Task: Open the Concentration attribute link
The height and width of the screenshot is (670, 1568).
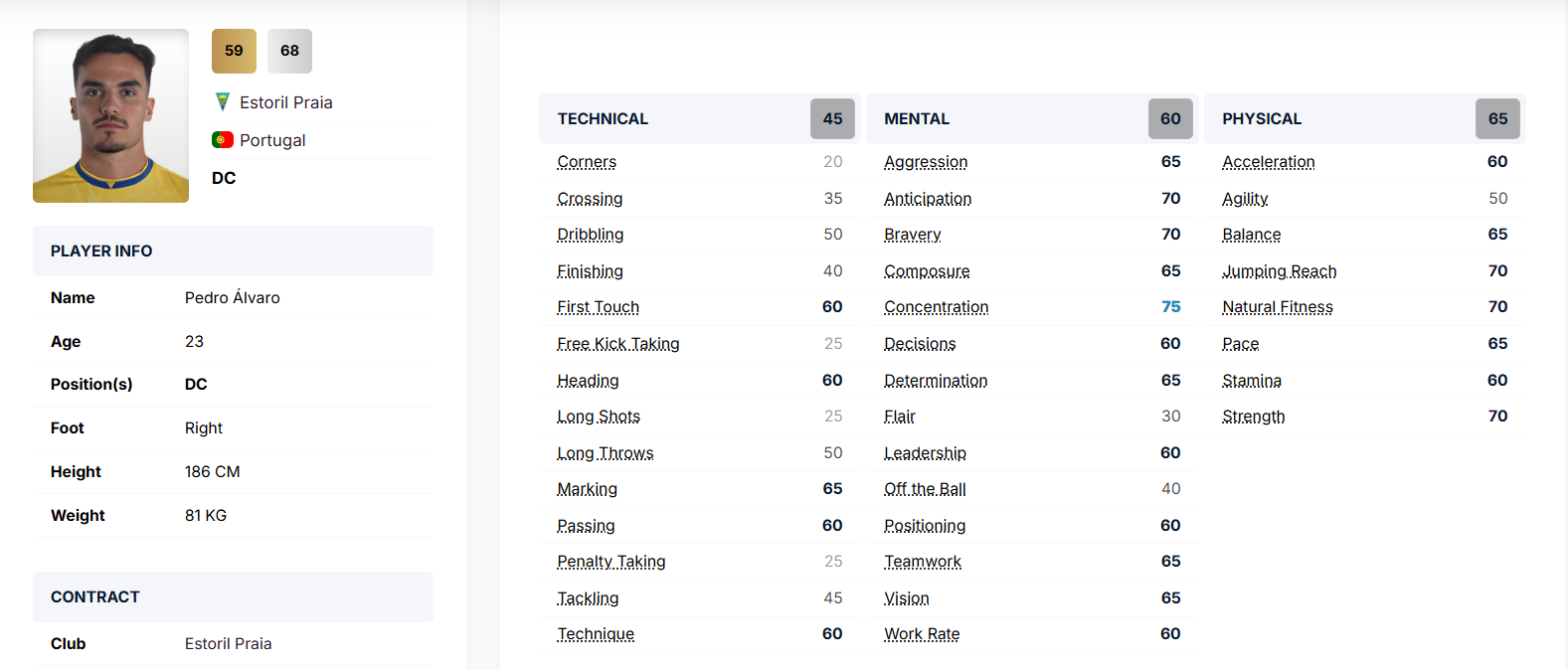Action: 936,307
